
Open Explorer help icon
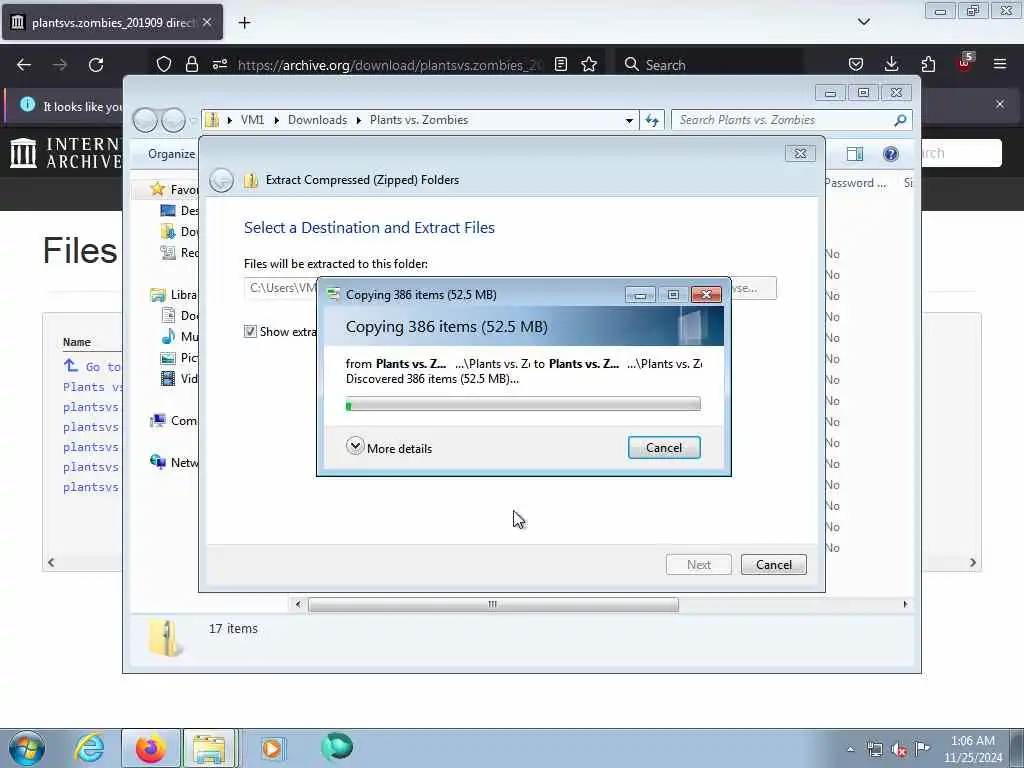890,153
